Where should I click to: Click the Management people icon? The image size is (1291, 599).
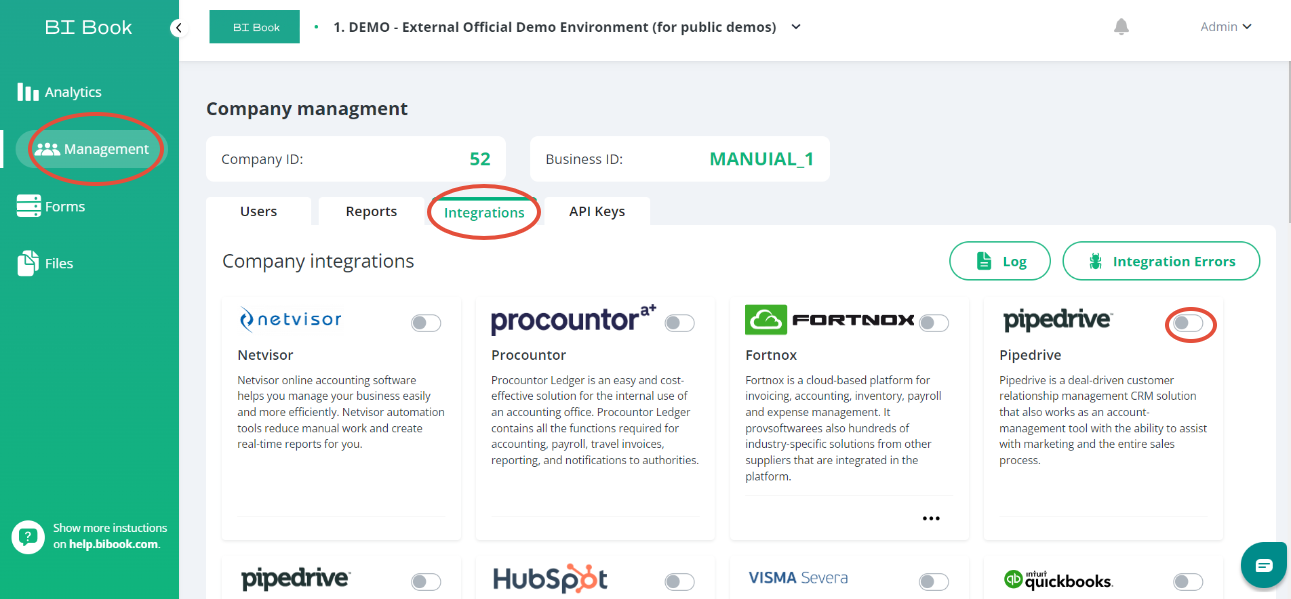(x=47, y=149)
